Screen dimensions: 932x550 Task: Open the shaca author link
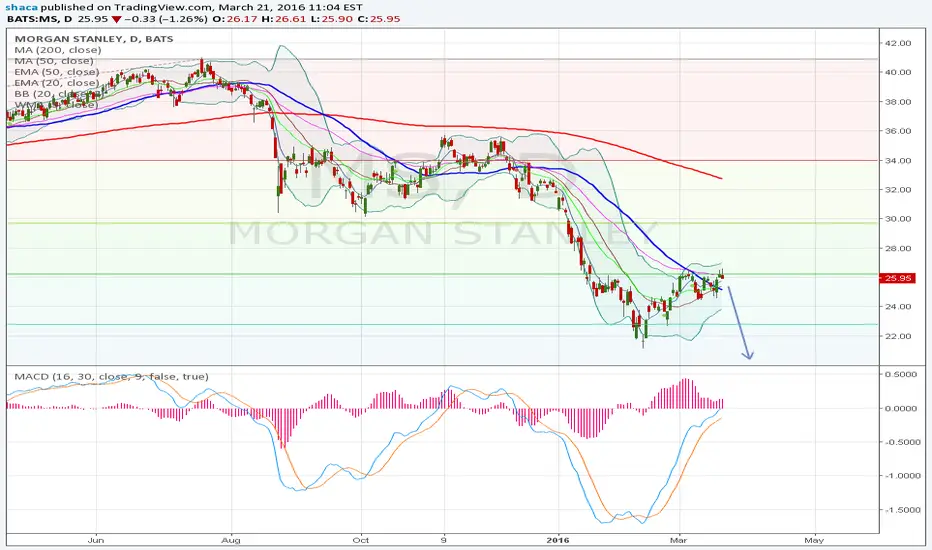click(x=20, y=7)
